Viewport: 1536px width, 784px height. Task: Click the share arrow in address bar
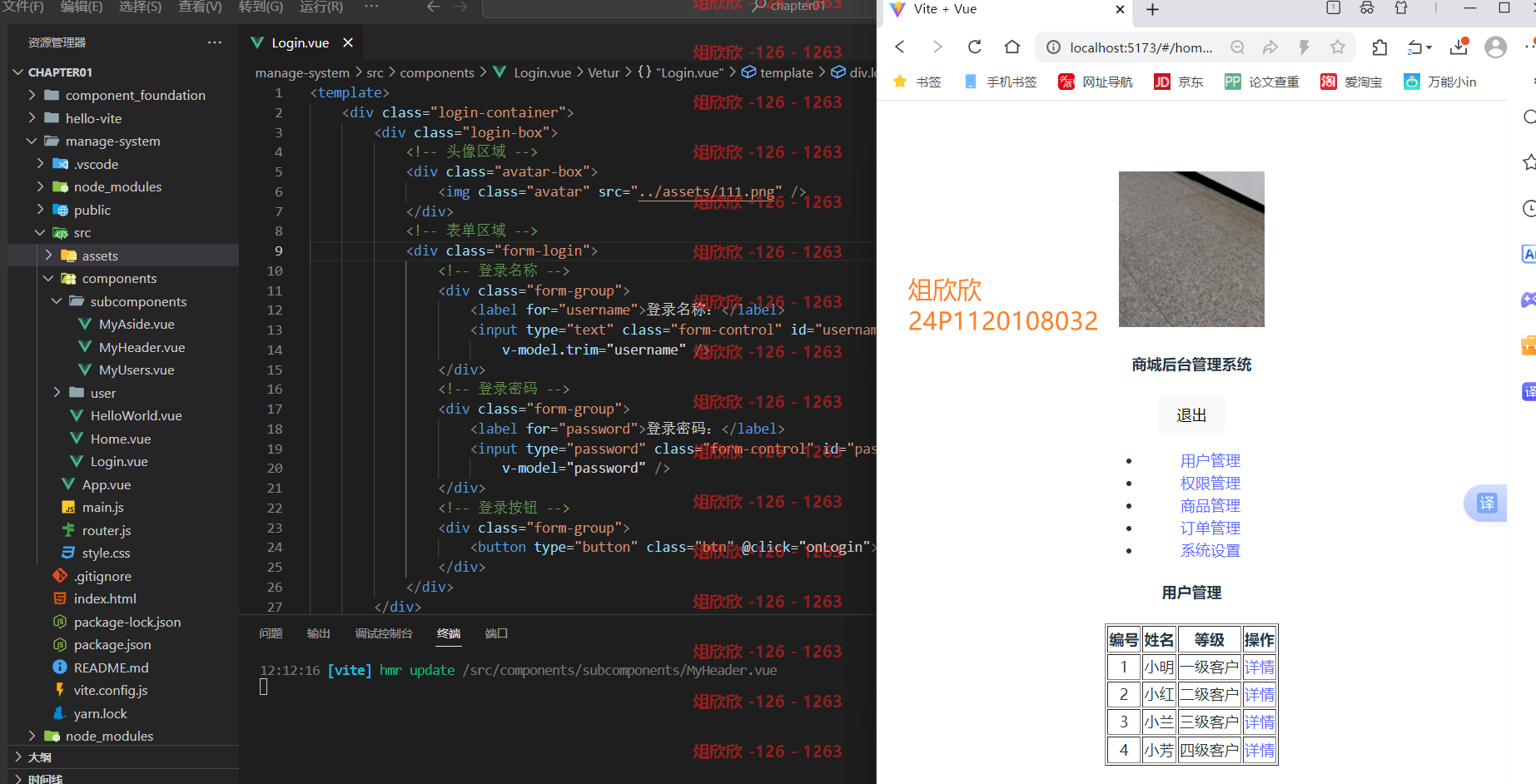point(1270,47)
